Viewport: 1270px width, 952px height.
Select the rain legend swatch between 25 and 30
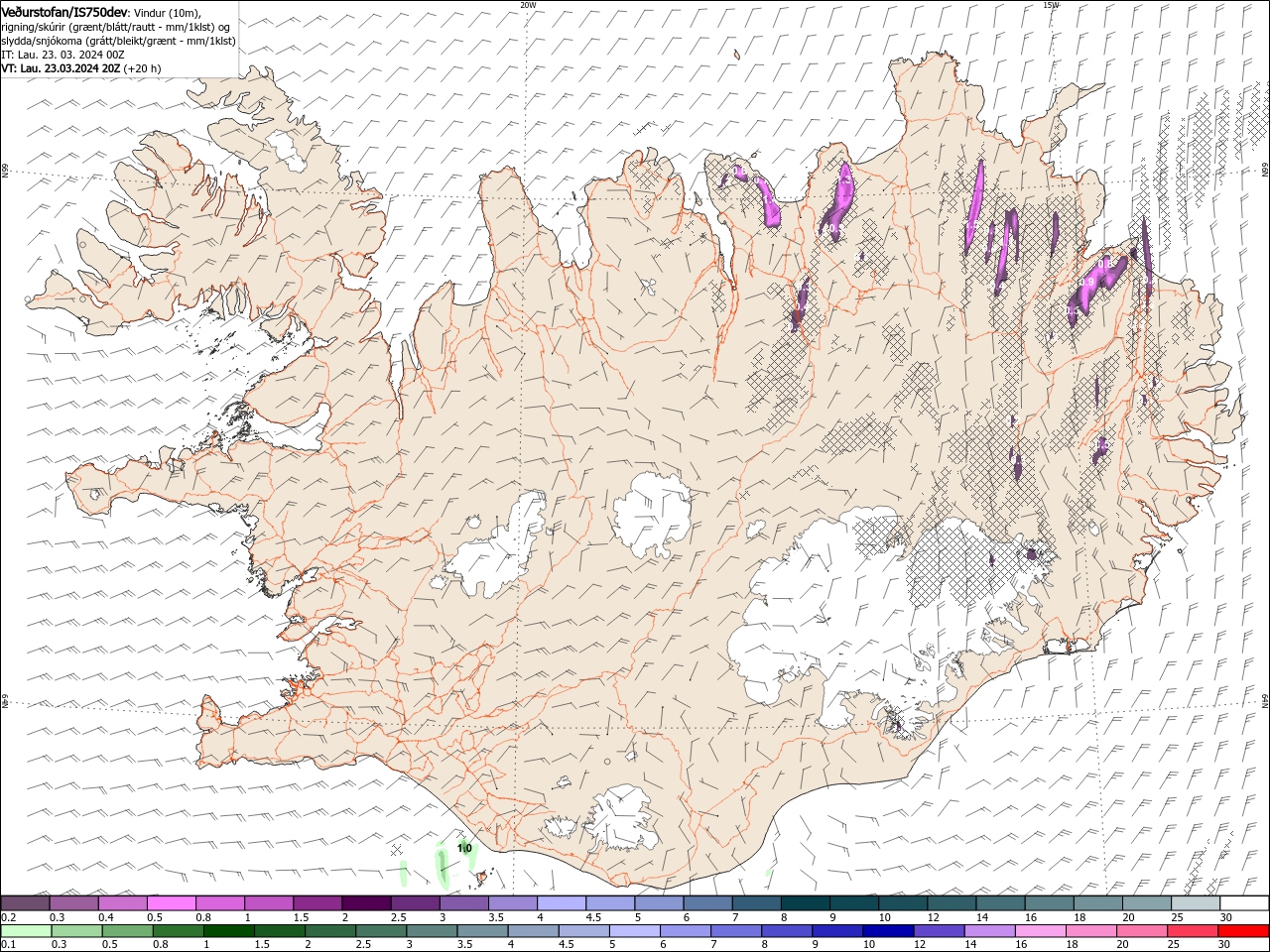(1194, 931)
